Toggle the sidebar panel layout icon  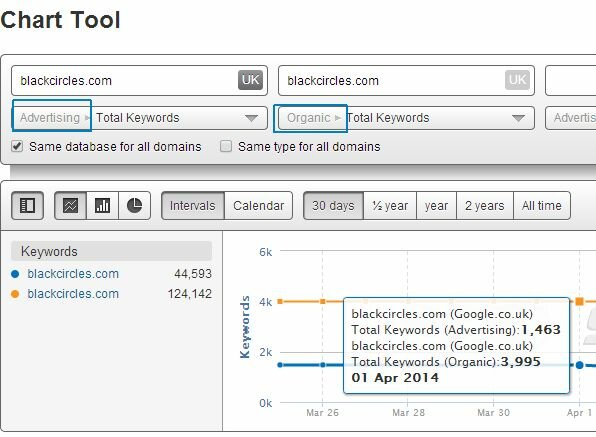27,206
